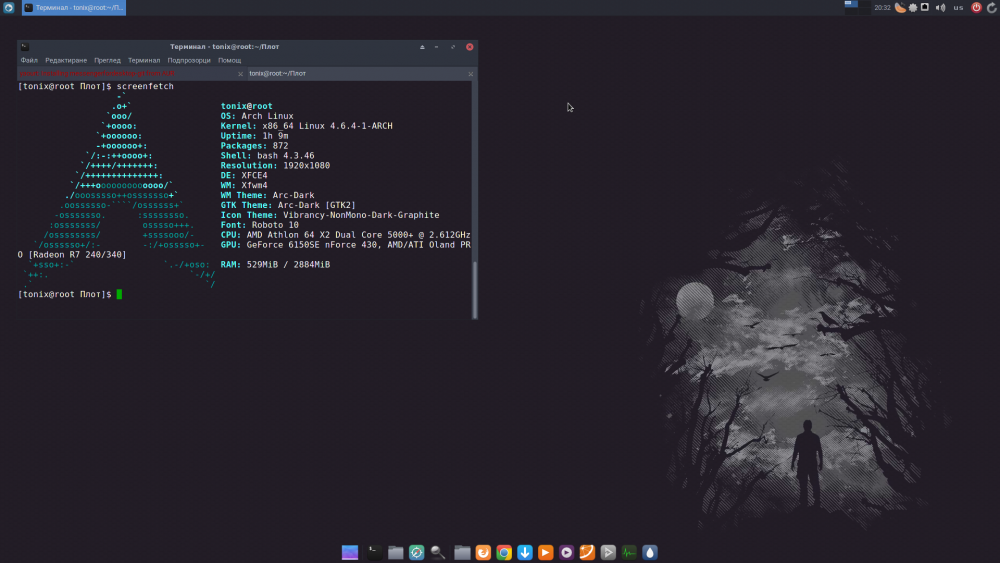
Task: Launch the purple video player in the dock
Action: [x=566, y=552]
